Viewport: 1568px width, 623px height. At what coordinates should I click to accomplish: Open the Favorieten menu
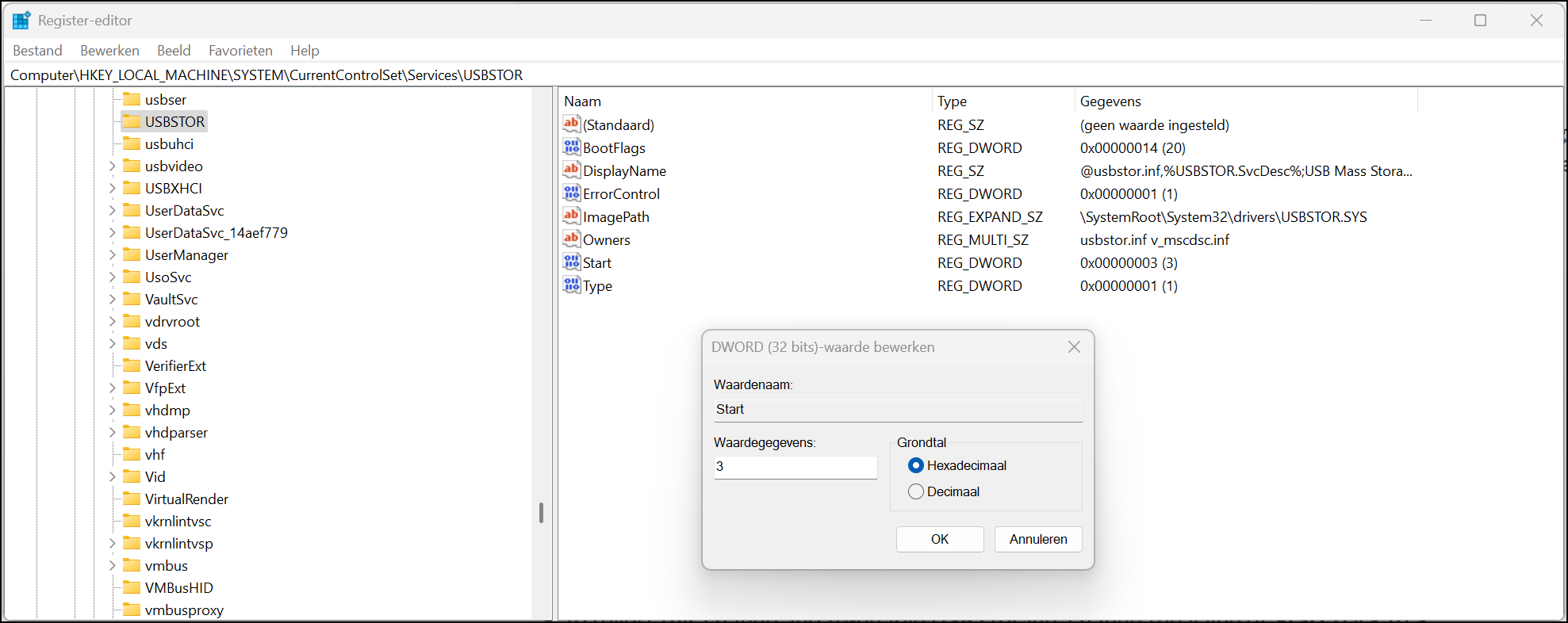(240, 51)
